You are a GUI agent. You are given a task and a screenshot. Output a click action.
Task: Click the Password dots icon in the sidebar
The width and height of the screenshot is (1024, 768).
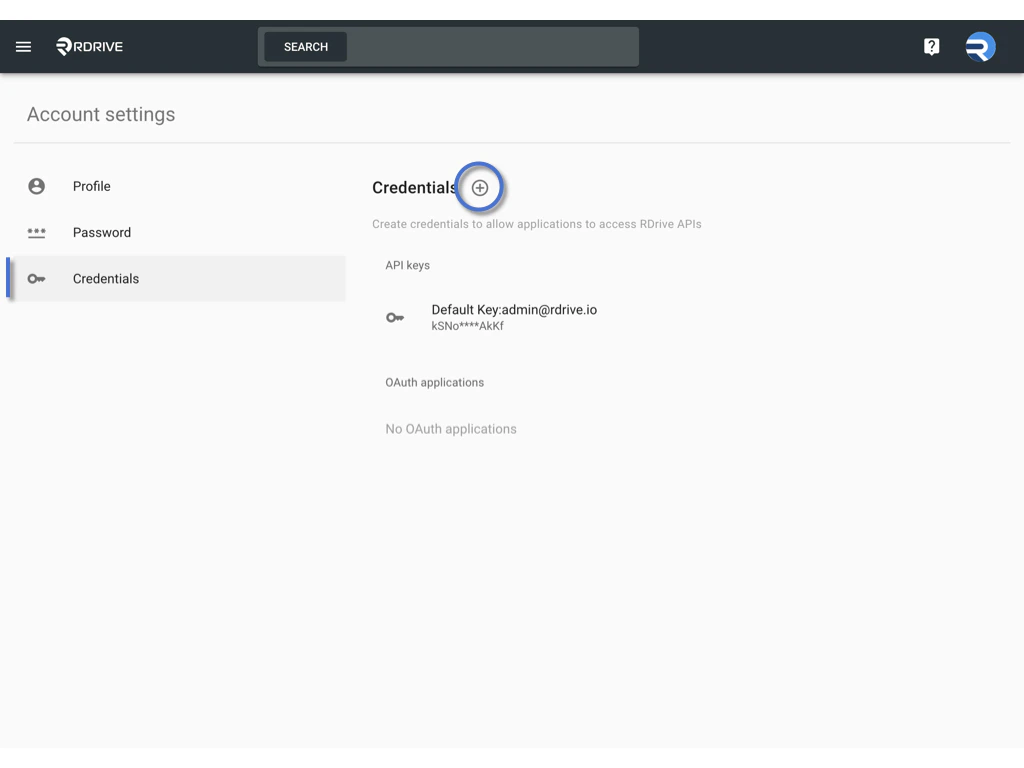(x=37, y=232)
